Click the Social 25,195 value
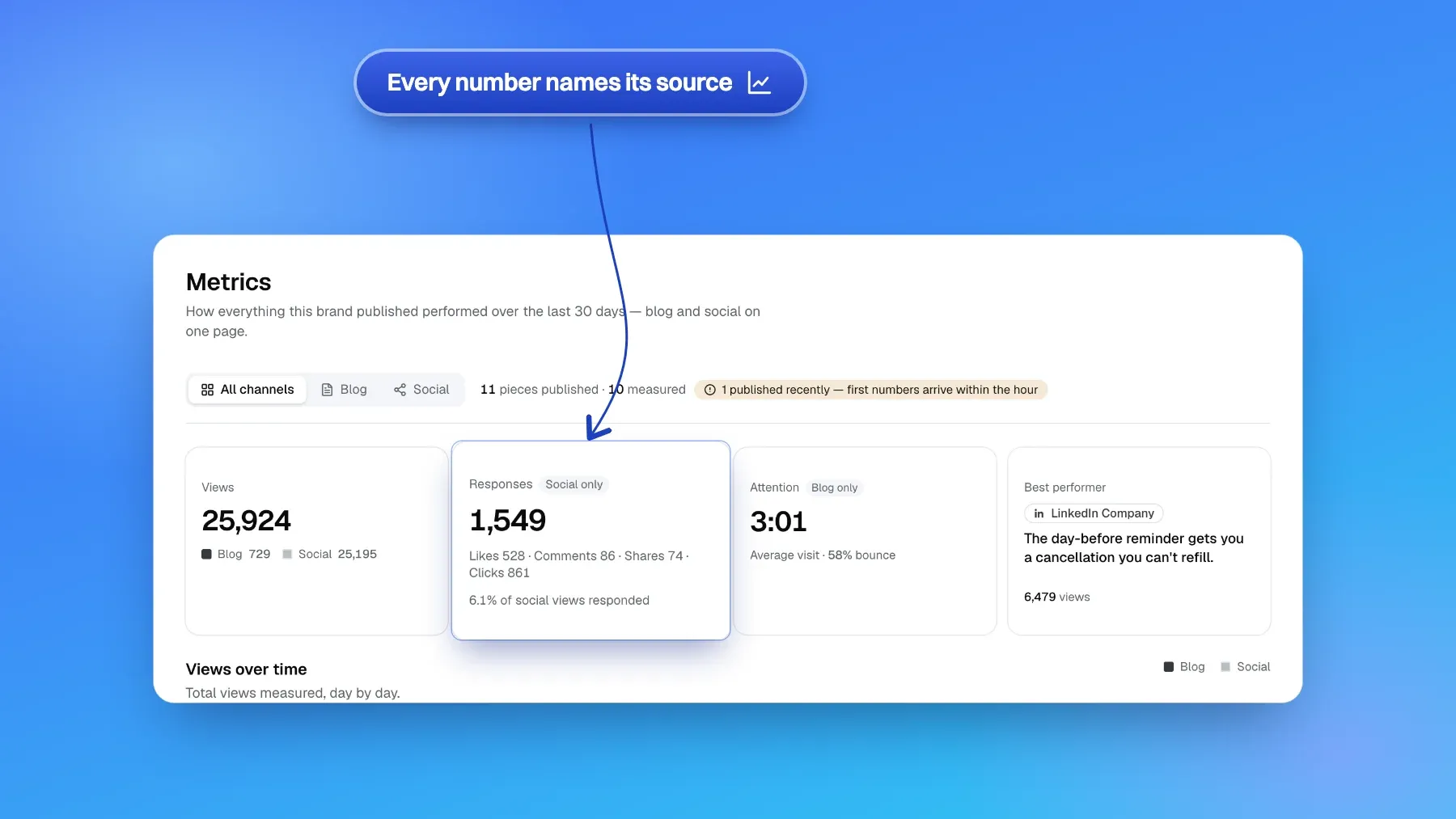Screen dimensions: 1456x819 tap(337, 554)
